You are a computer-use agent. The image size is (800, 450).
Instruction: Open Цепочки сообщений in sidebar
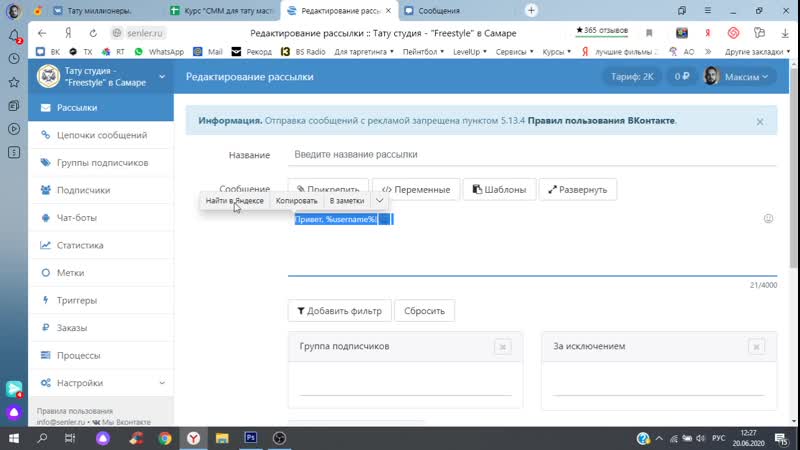(x=101, y=135)
